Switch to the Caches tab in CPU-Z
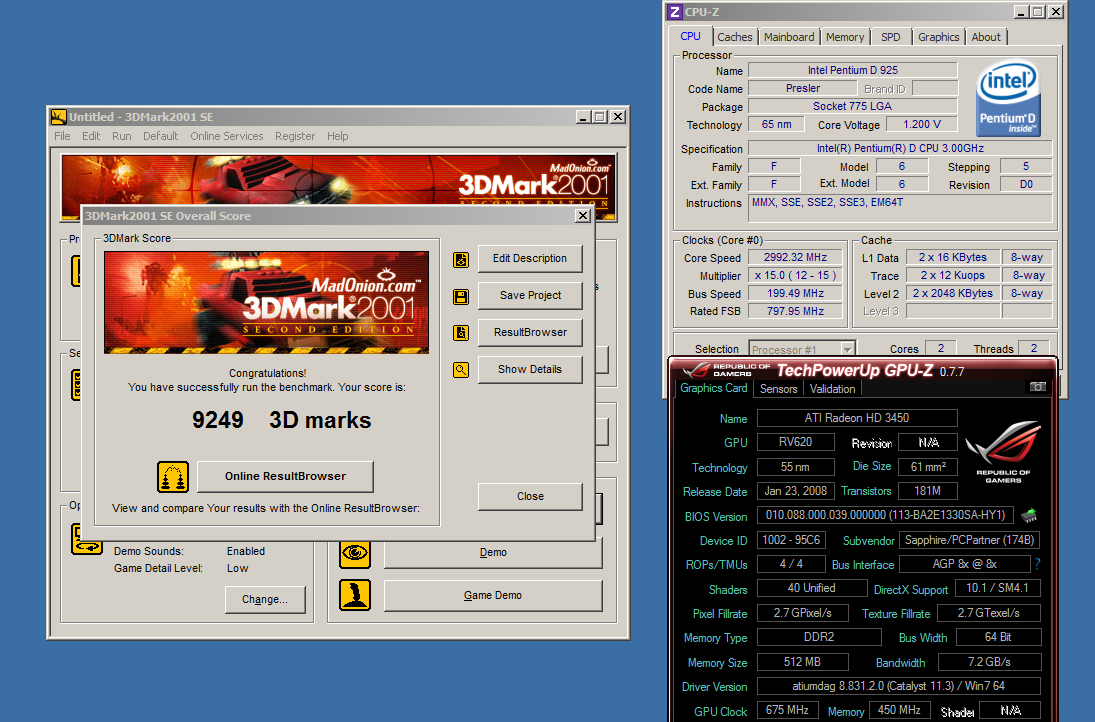This screenshot has height=722, width=1095. tap(735, 37)
